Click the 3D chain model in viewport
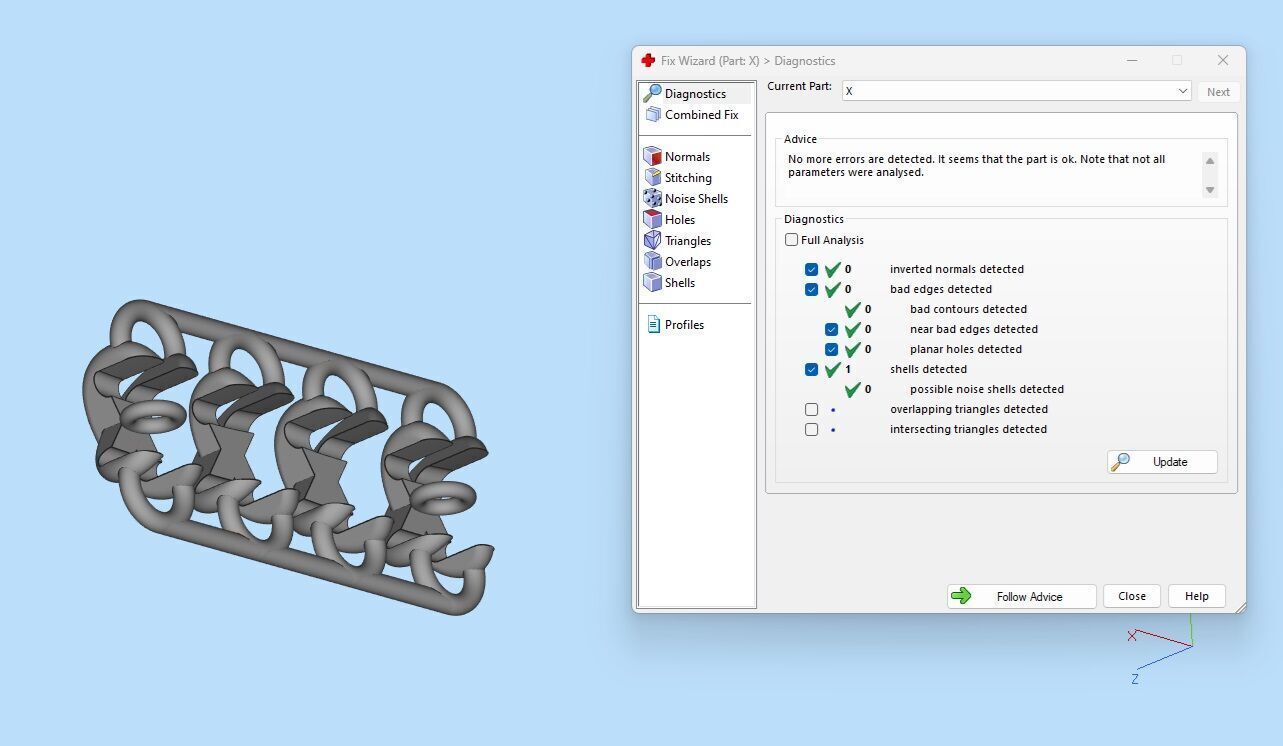The height and width of the screenshot is (746, 1283). (x=288, y=455)
